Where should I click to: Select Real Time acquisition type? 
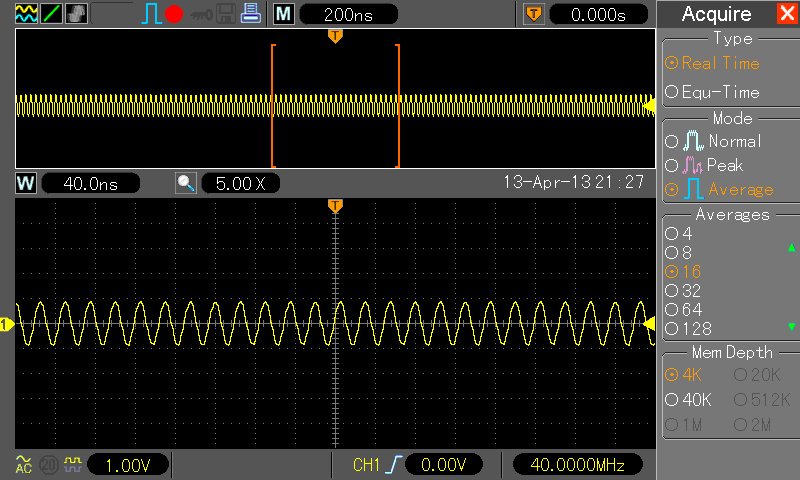tap(713, 63)
